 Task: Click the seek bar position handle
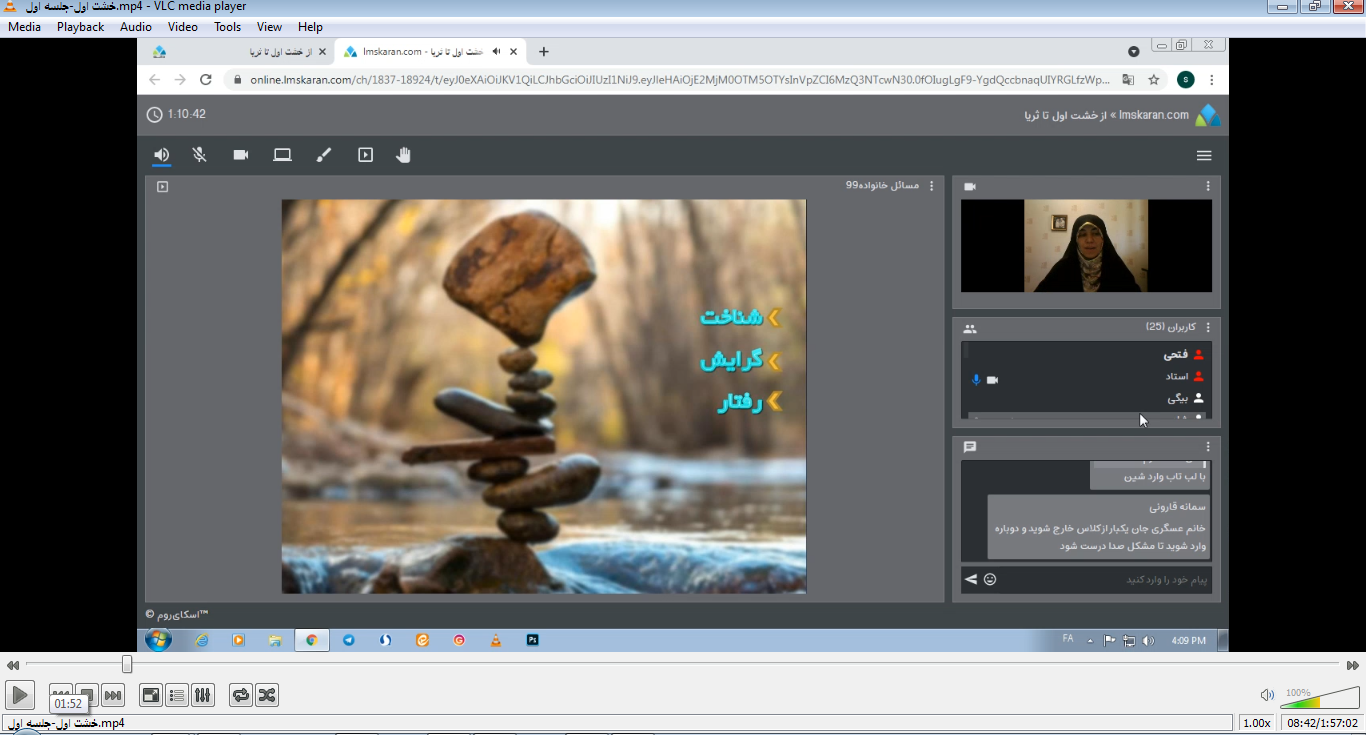click(x=127, y=664)
